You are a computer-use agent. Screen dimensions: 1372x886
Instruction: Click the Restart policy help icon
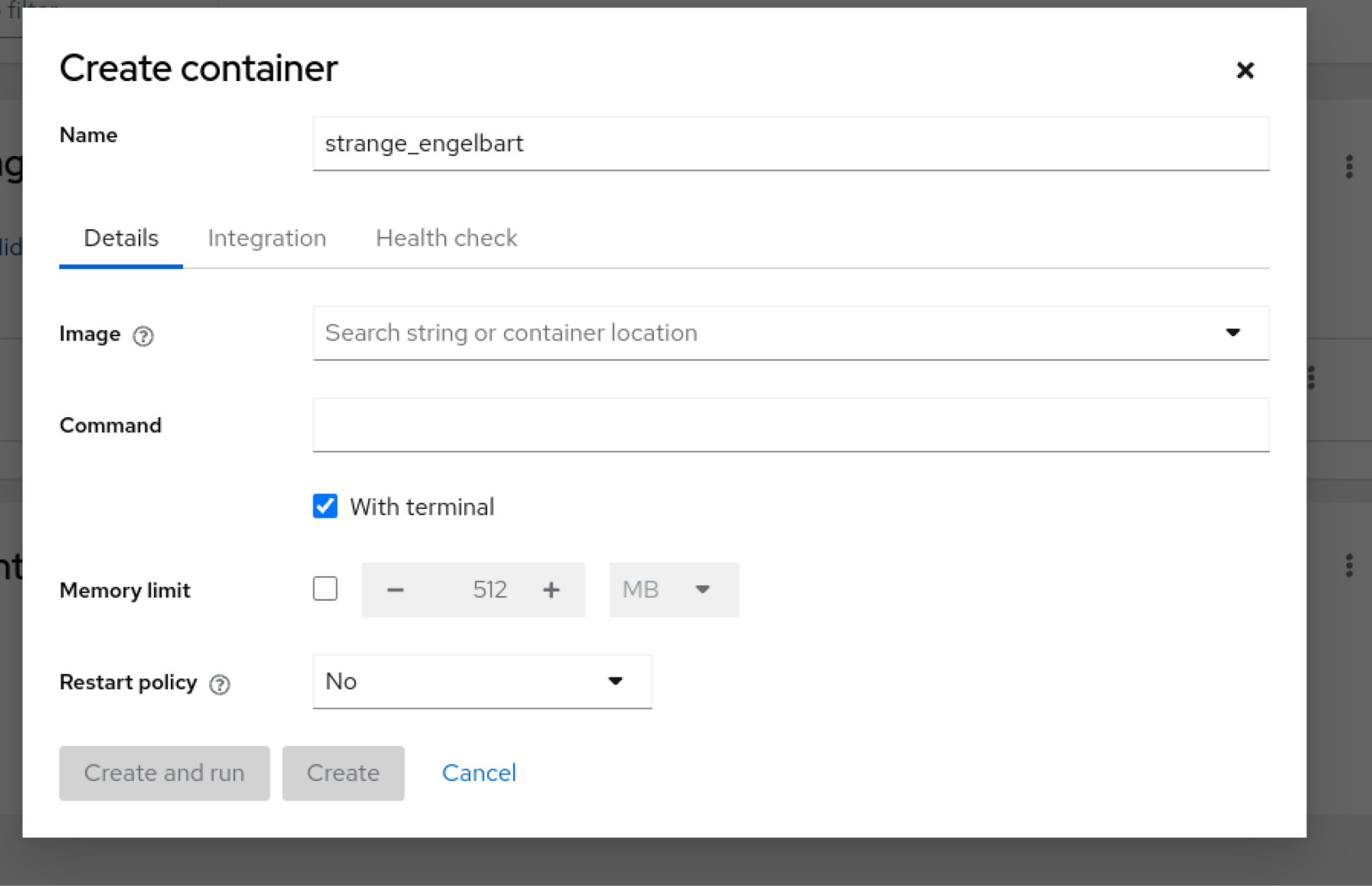tap(220, 684)
